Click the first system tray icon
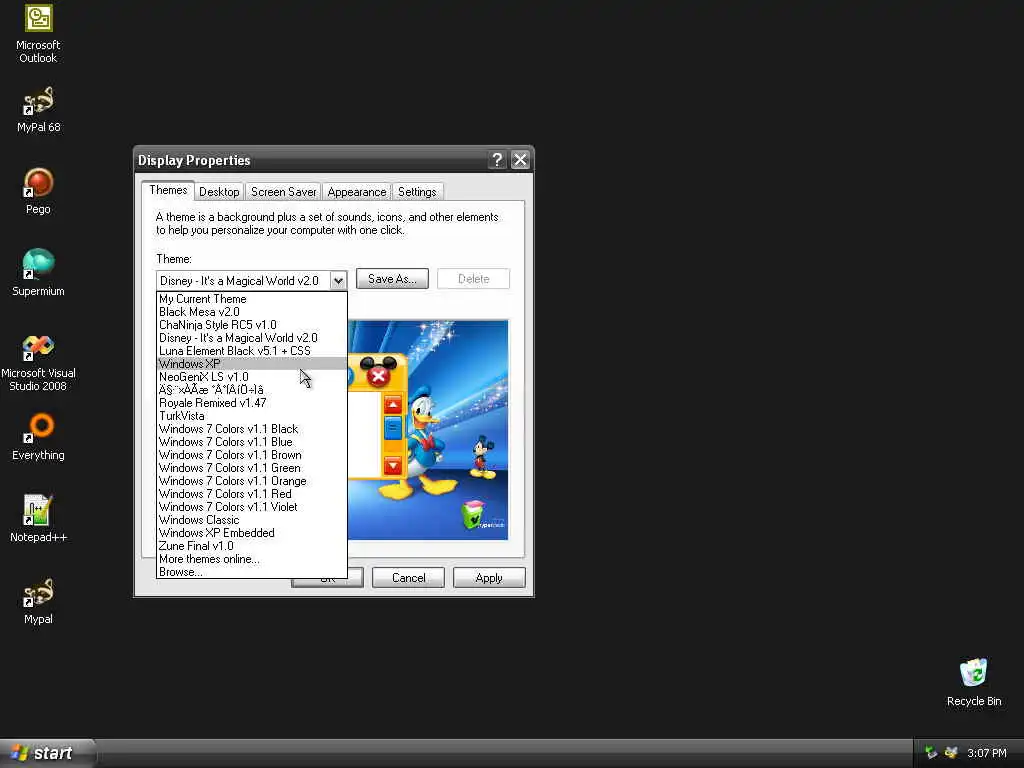The height and width of the screenshot is (768, 1024). coord(931,753)
